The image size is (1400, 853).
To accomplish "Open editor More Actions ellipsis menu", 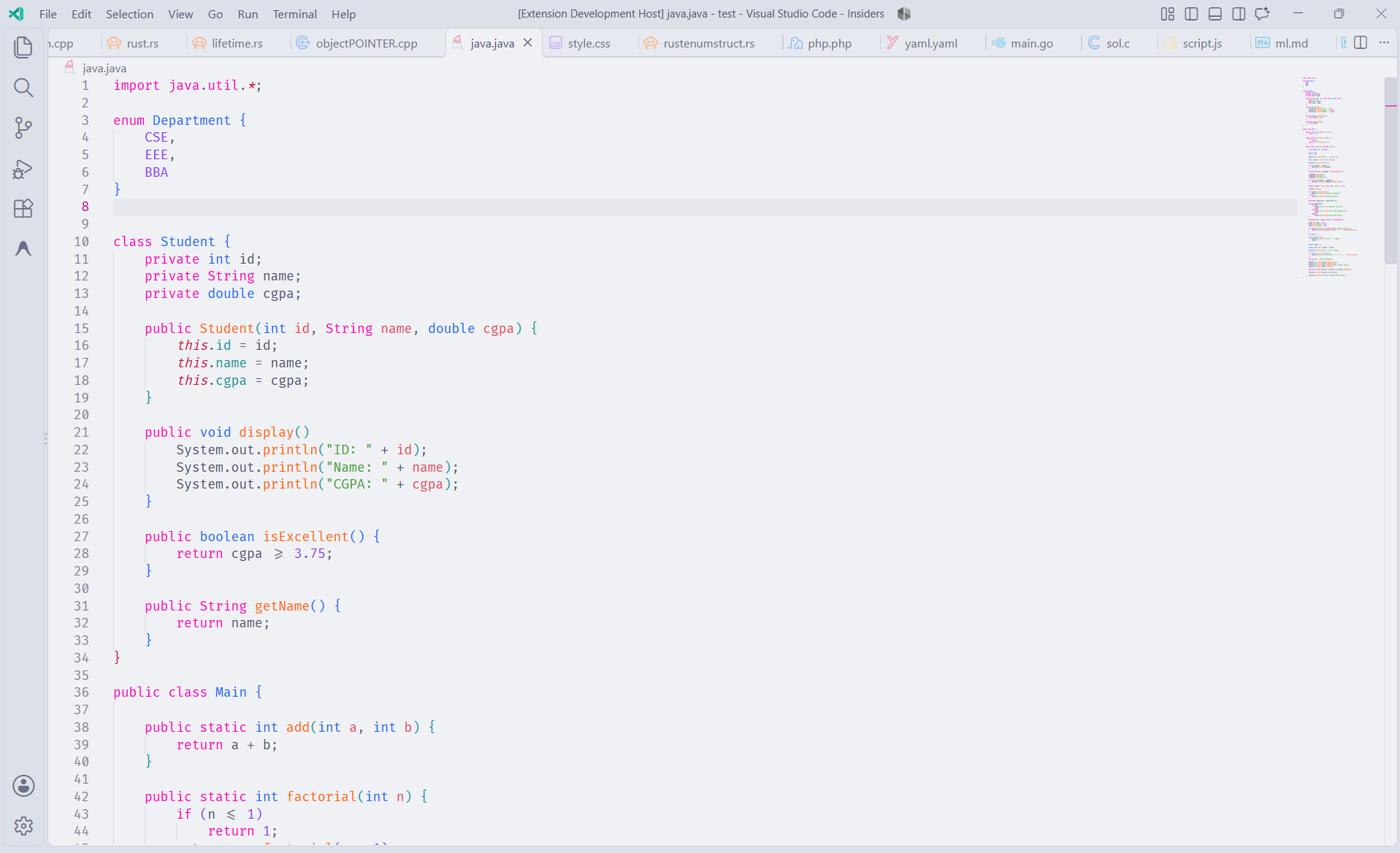I will tap(1384, 42).
